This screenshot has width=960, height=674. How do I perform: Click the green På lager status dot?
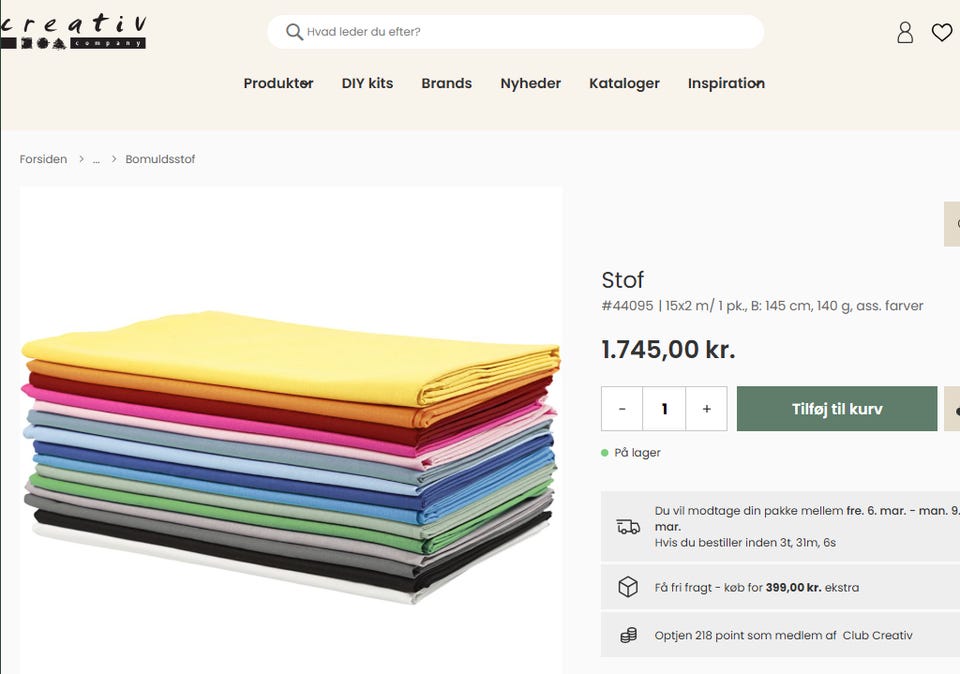pos(605,453)
